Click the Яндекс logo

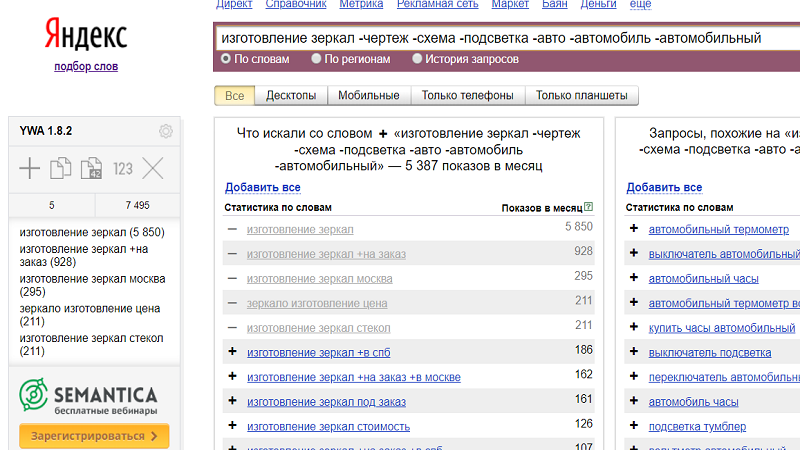[x=86, y=34]
